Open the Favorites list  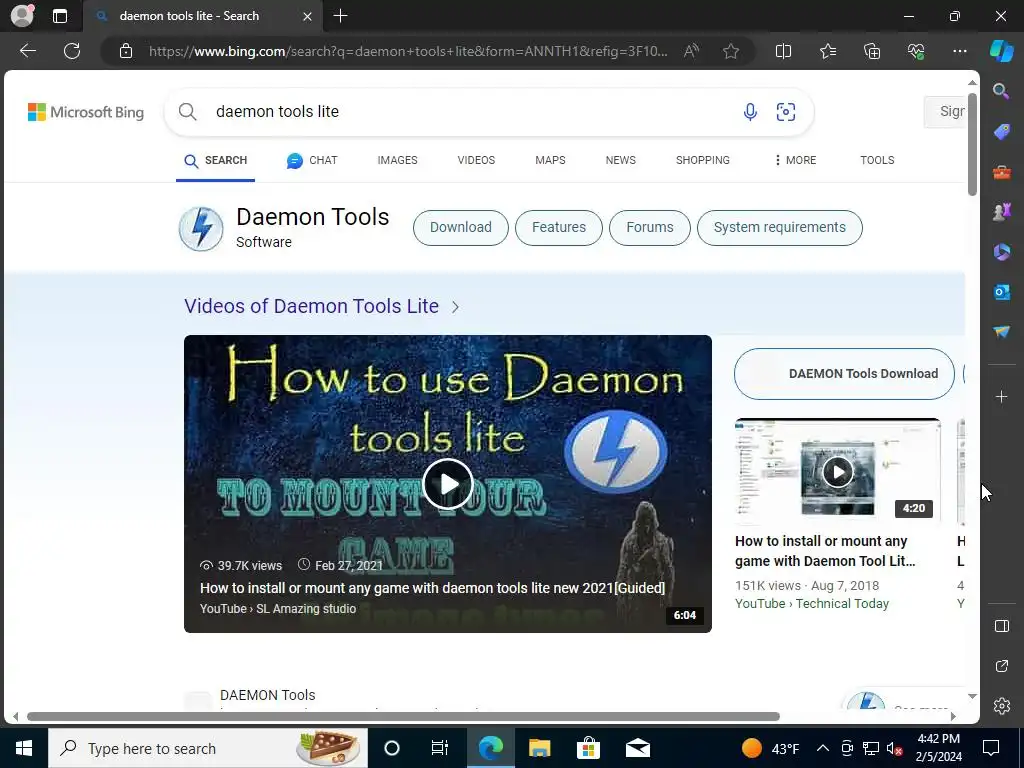[x=827, y=51]
